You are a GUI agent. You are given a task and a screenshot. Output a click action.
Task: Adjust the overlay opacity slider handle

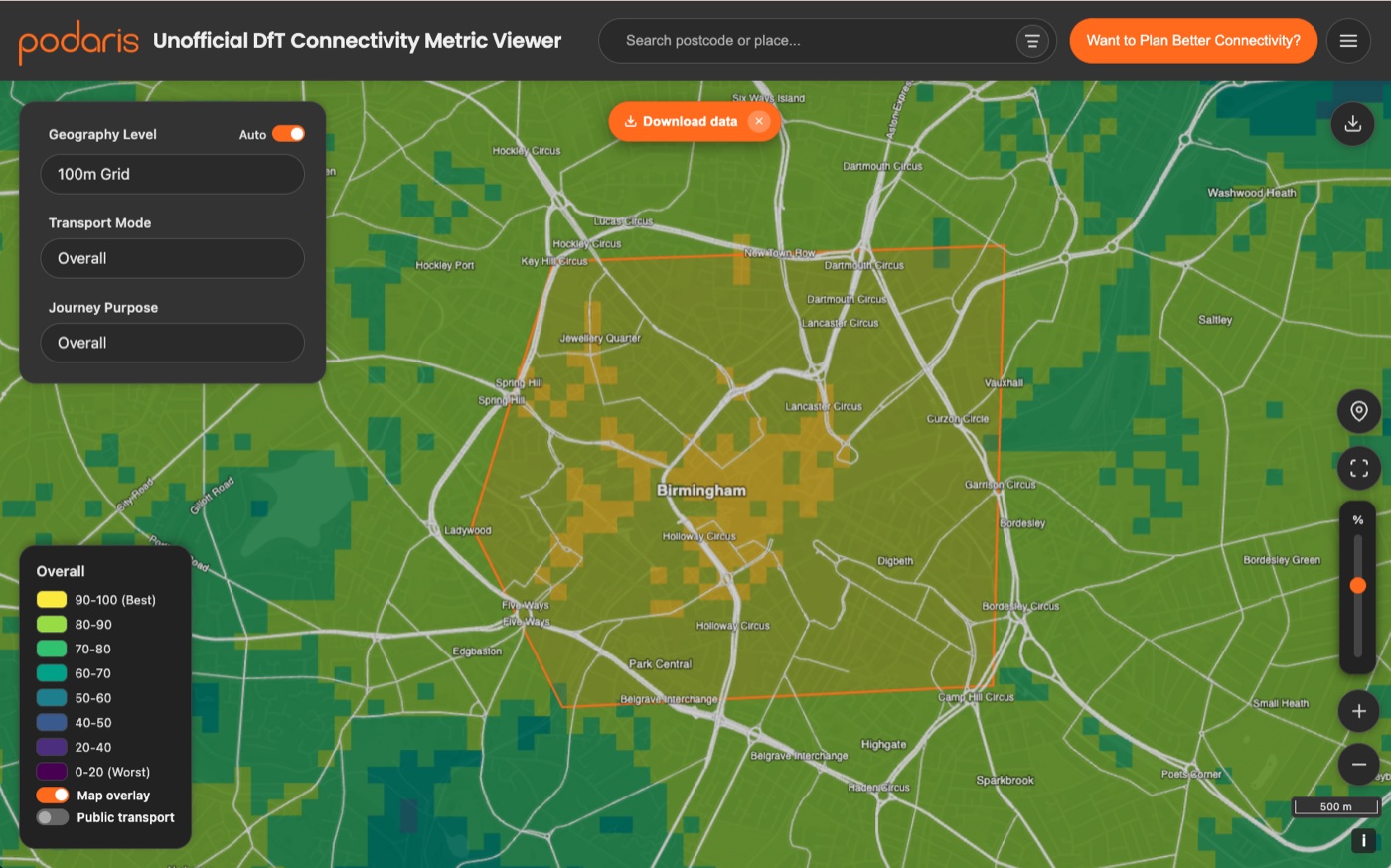(1358, 586)
